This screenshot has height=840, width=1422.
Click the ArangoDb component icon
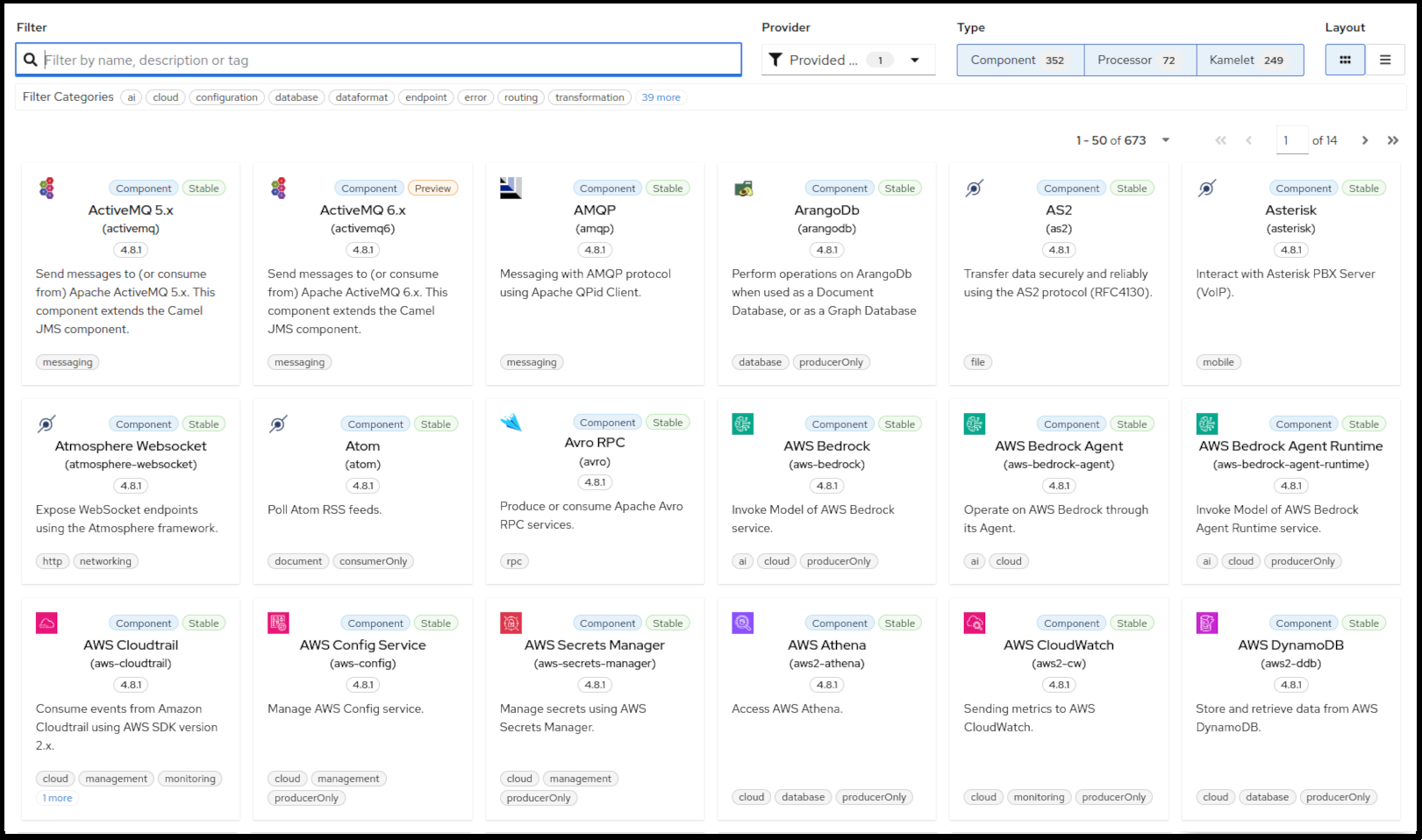(x=743, y=187)
